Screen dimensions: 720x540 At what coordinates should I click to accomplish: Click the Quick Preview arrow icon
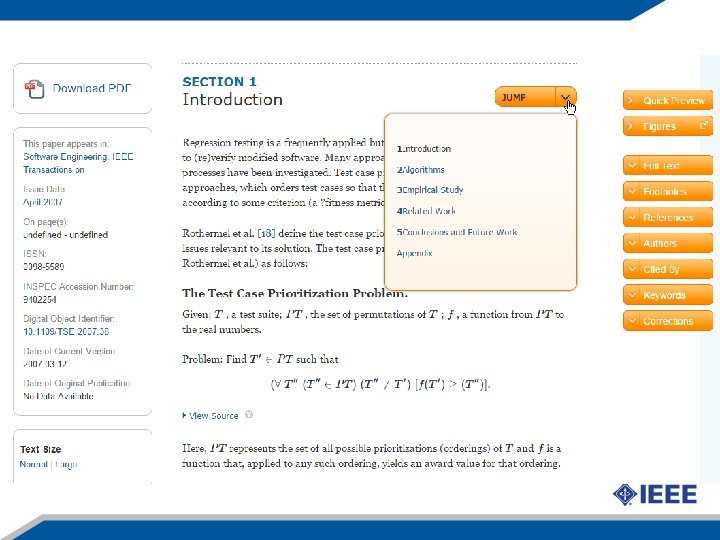coord(631,100)
